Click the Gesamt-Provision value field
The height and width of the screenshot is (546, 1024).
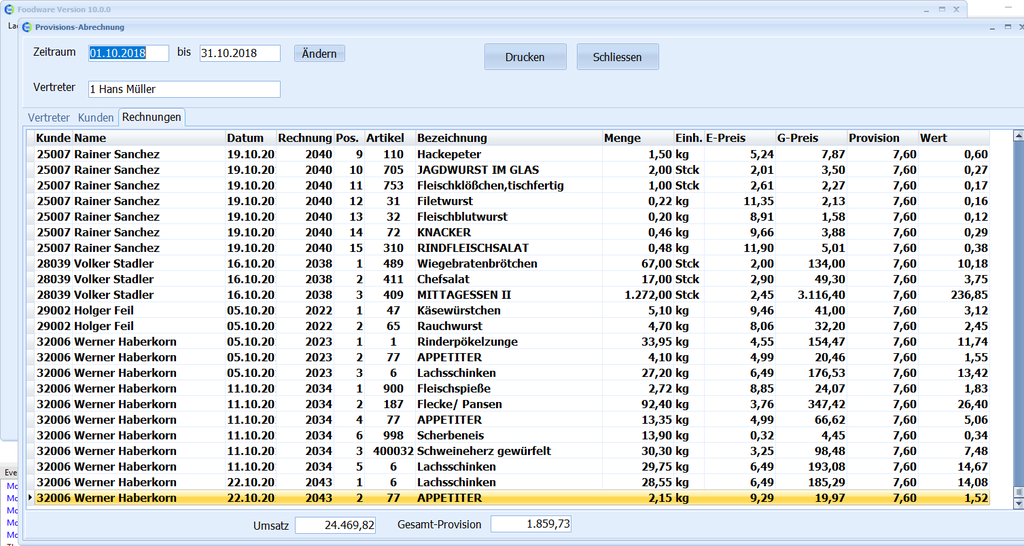531,525
